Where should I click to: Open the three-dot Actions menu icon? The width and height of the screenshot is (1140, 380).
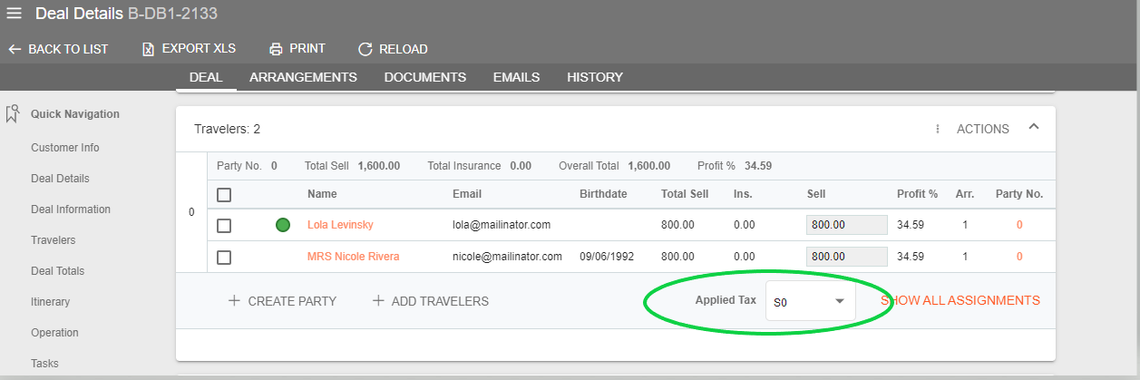[x=937, y=129]
